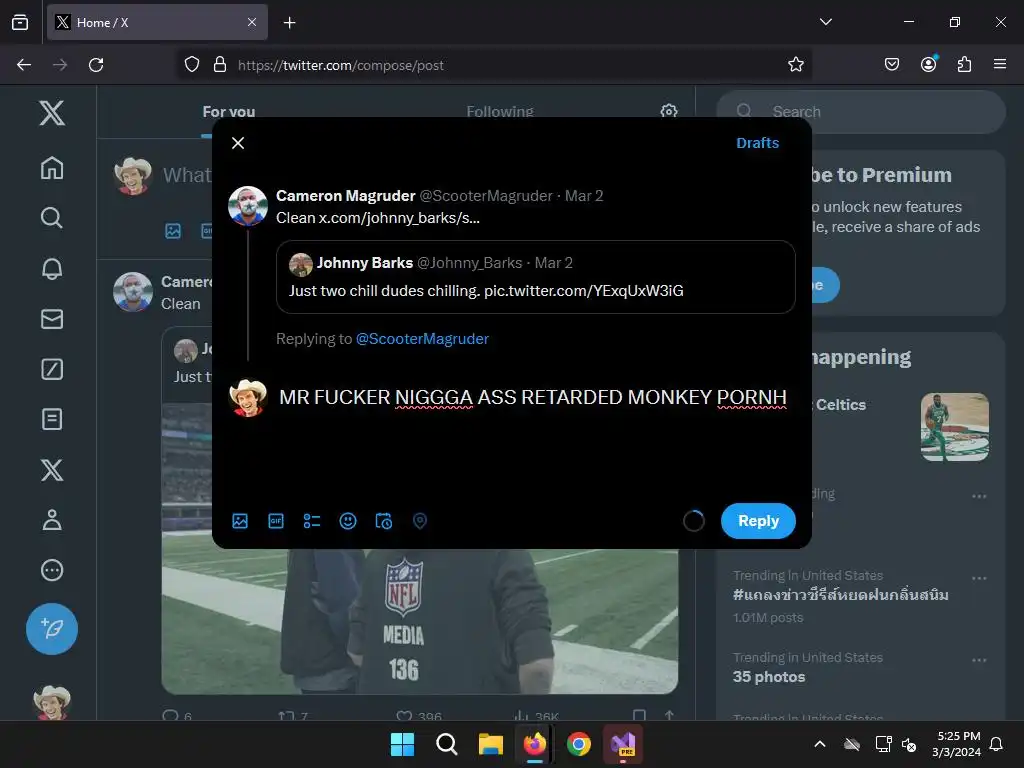Open Firefox application menu

[x=1000, y=65]
